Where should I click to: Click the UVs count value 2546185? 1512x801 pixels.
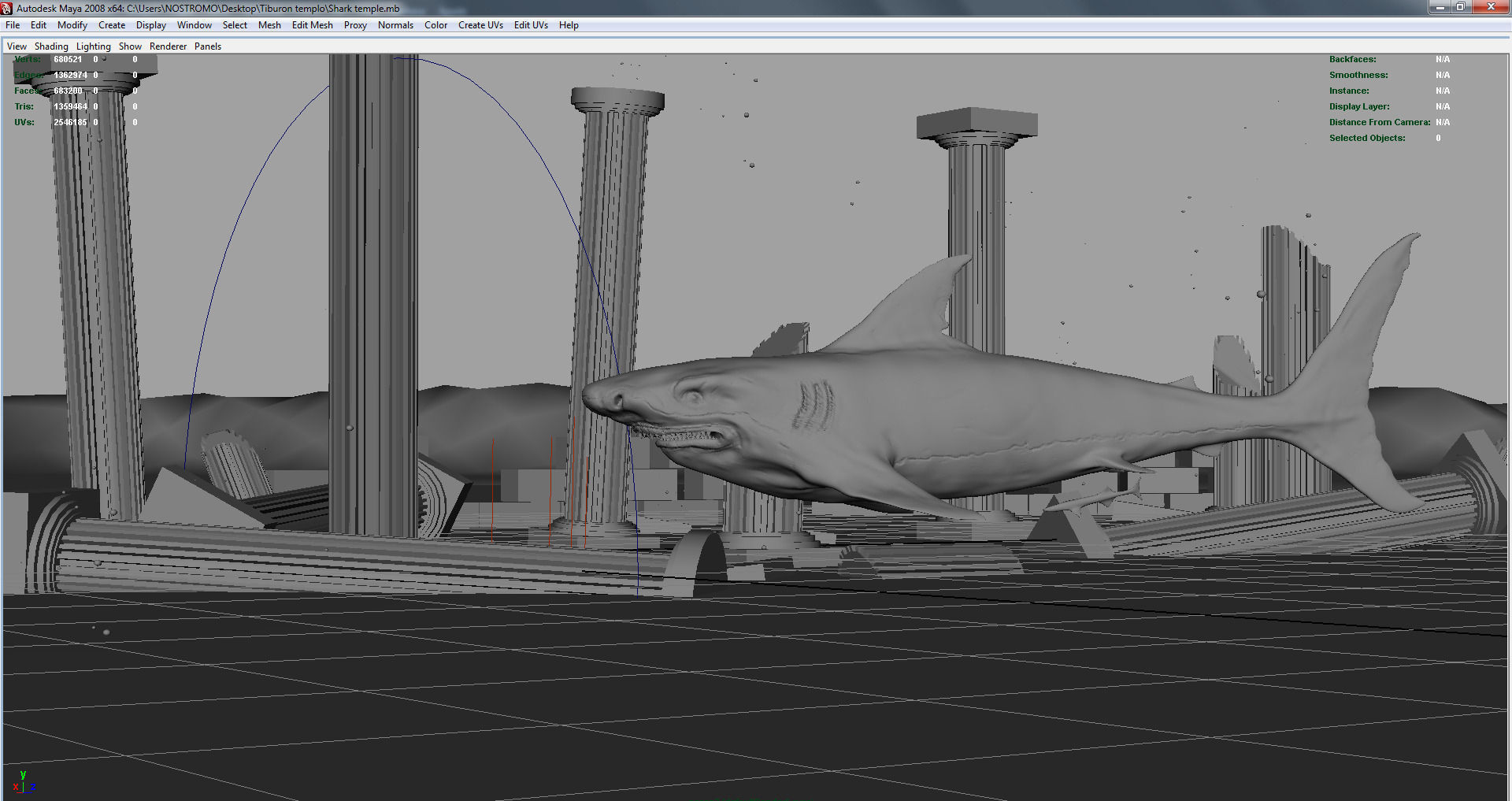[x=70, y=122]
